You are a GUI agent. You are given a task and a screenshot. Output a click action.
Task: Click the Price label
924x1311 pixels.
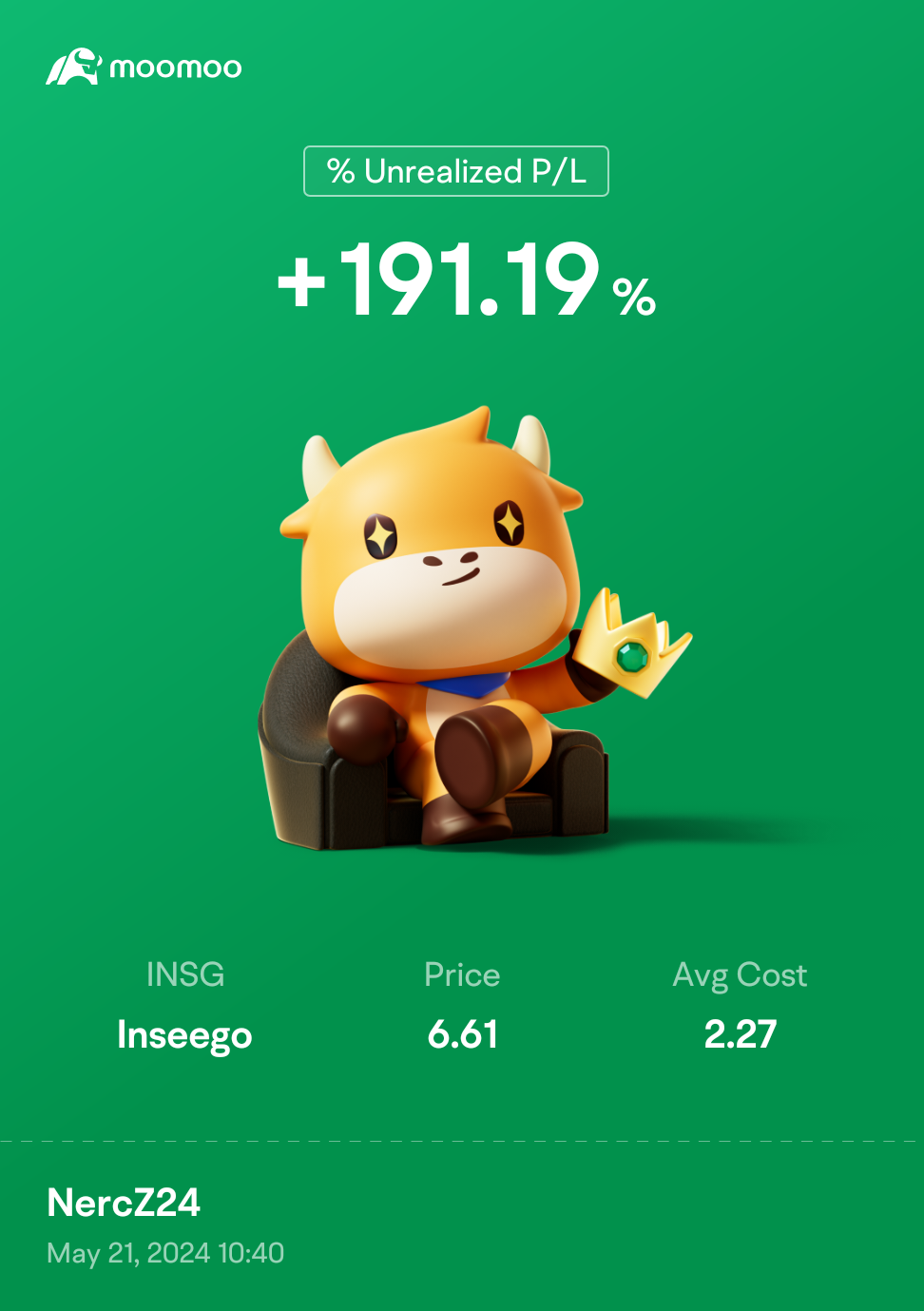pyautogui.click(x=462, y=974)
